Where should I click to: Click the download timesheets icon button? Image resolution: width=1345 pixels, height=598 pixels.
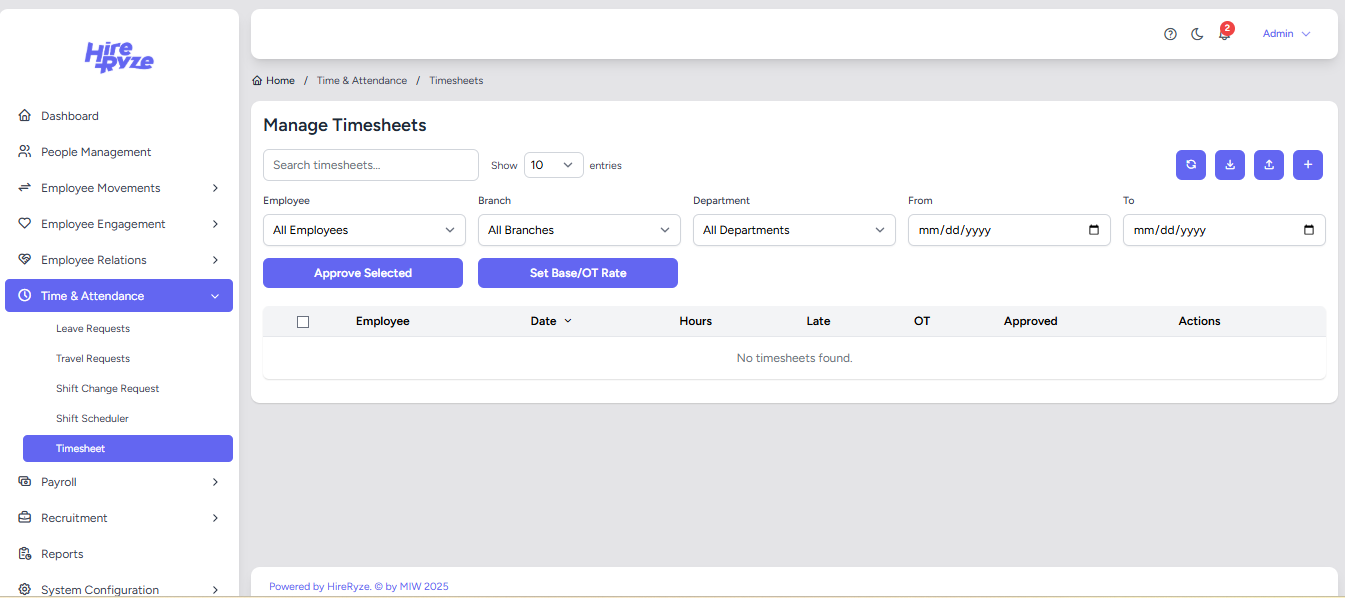click(x=1229, y=165)
